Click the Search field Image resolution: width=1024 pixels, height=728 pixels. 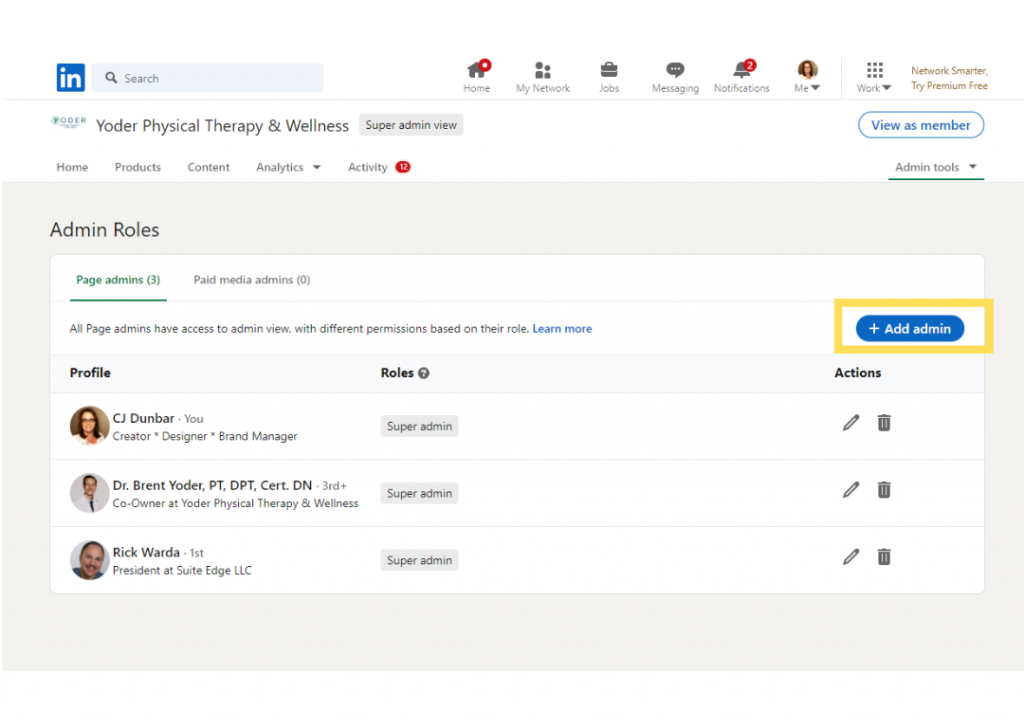coord(207,78)
